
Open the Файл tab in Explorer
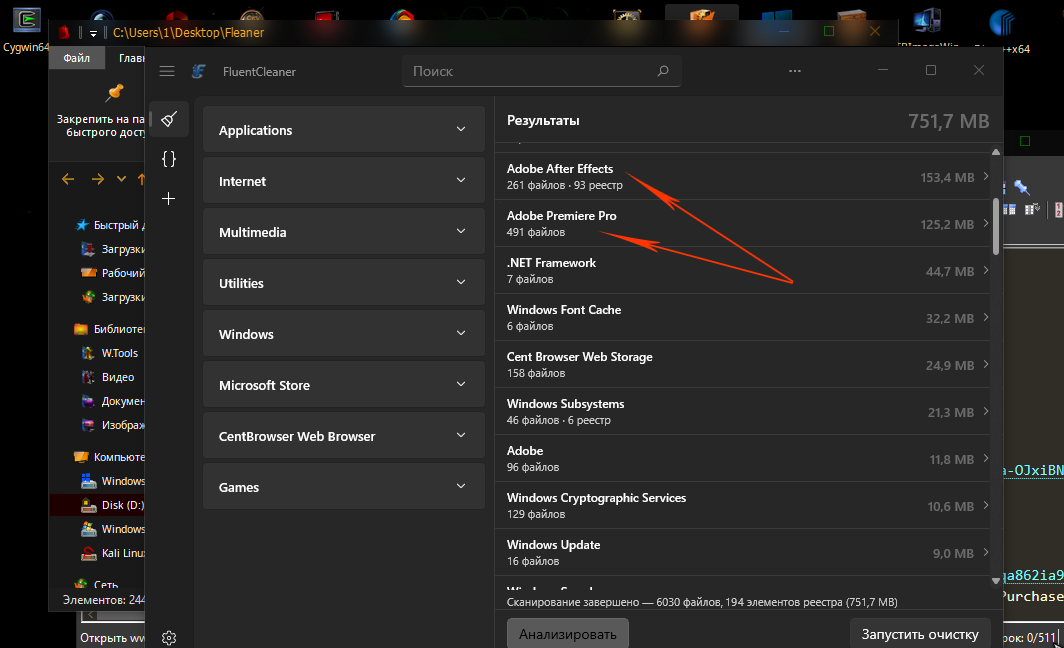[77, 58]
